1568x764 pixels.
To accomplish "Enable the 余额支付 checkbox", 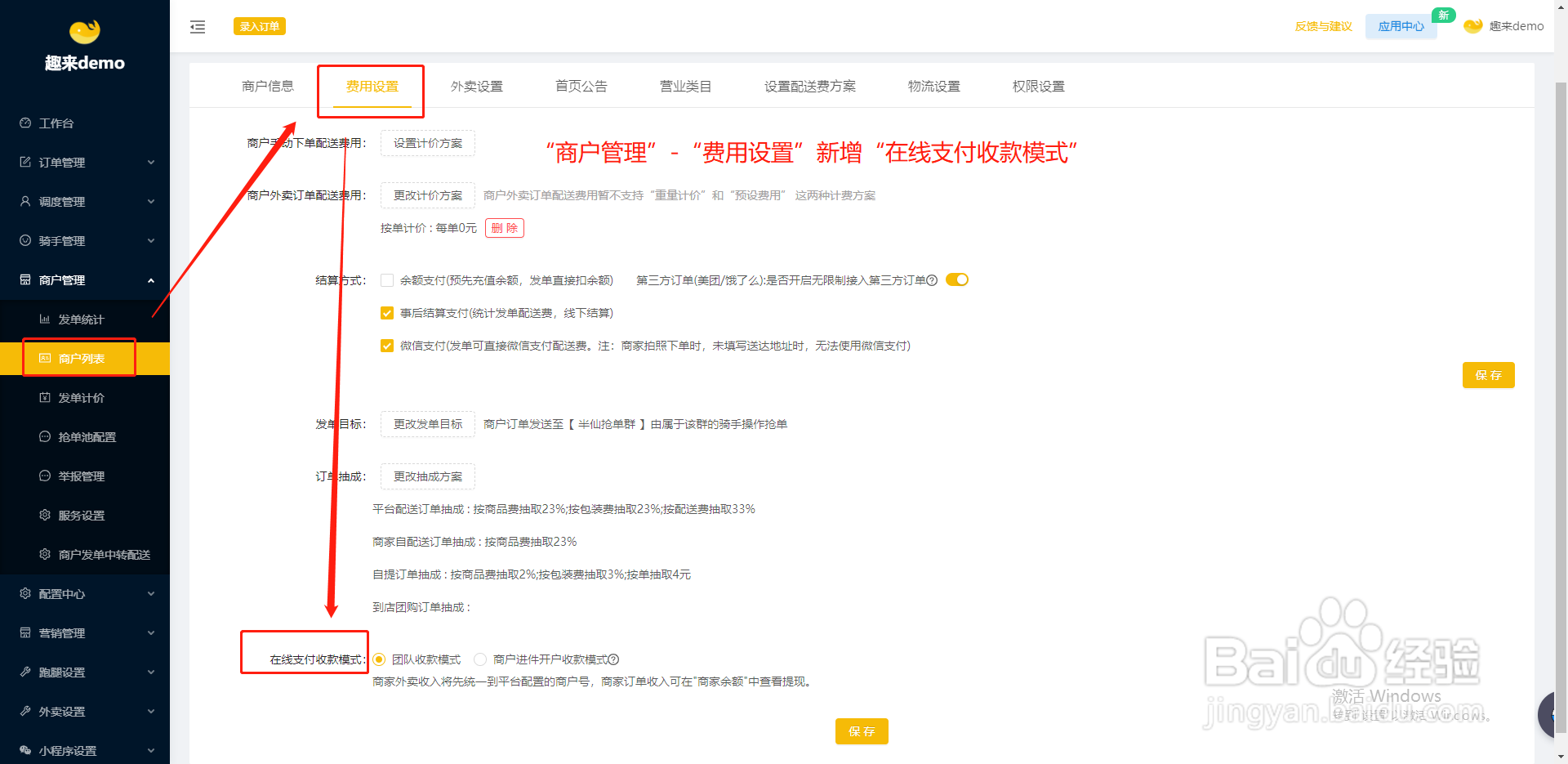I will tap(386, 279).
